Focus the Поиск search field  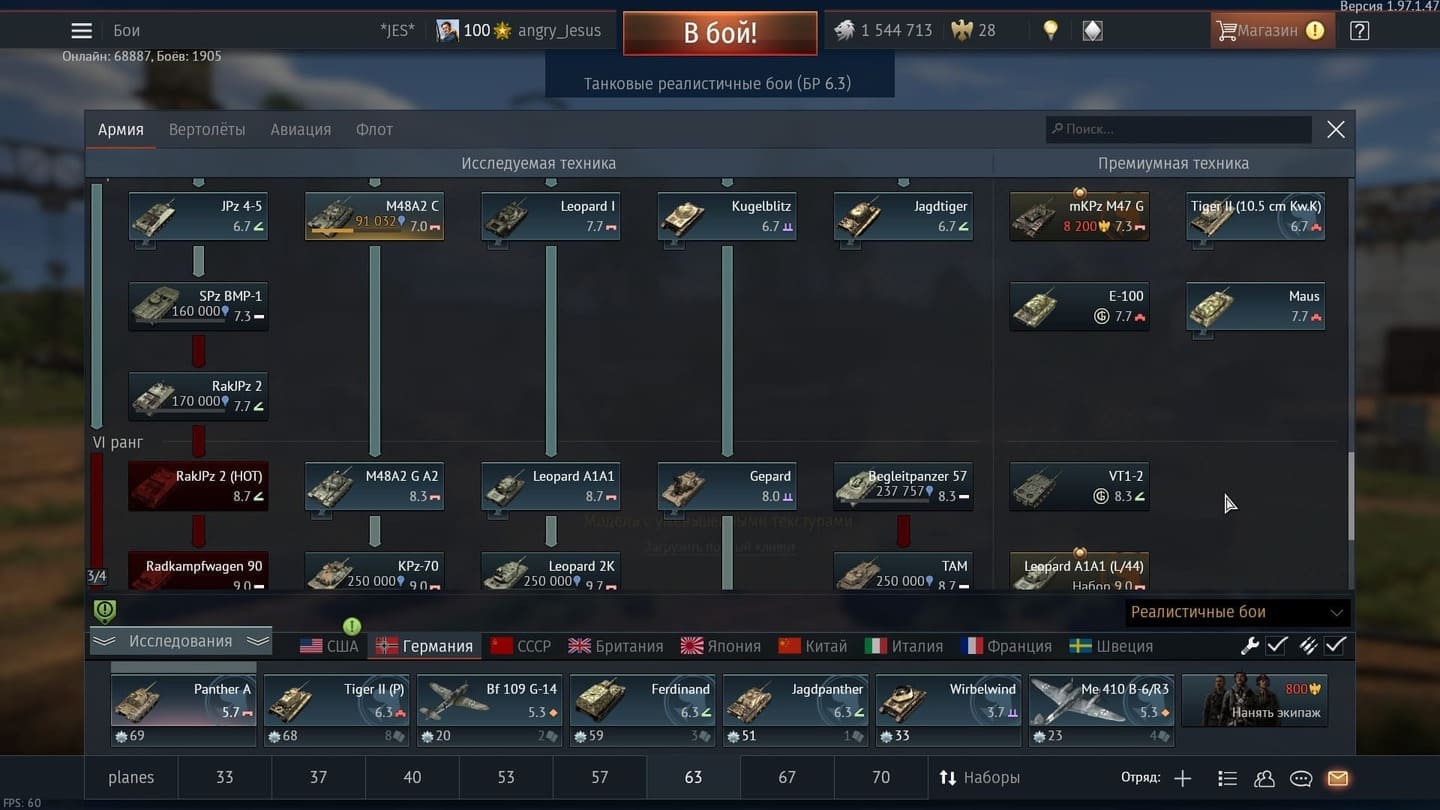[1179, 129]
